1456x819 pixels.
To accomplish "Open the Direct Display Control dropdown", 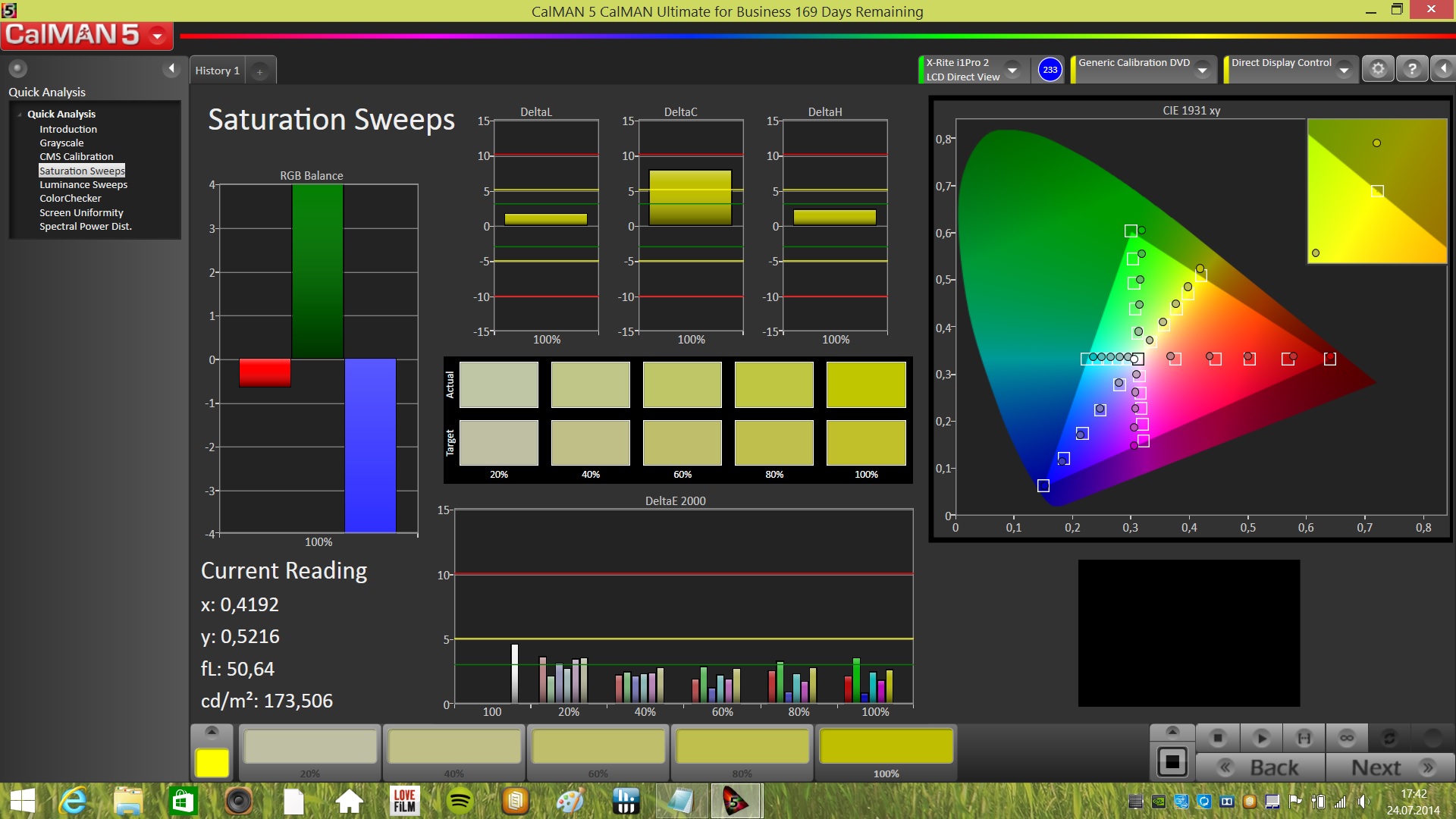I will click(x=1344, y=70).
